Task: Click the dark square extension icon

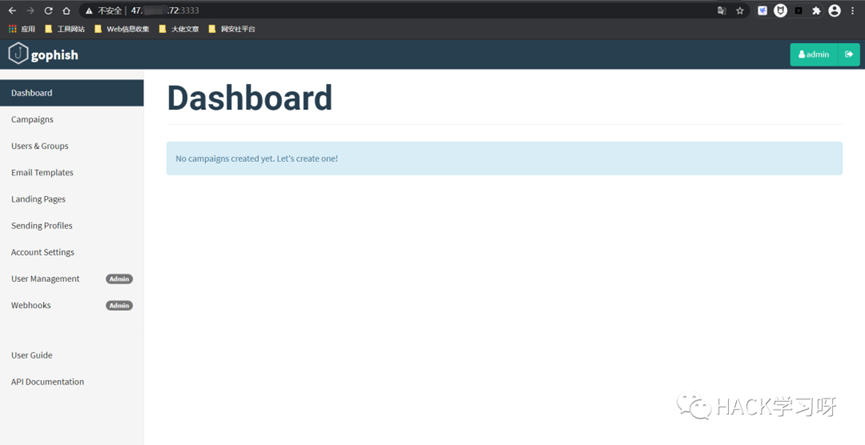Action: pos(798,10)
